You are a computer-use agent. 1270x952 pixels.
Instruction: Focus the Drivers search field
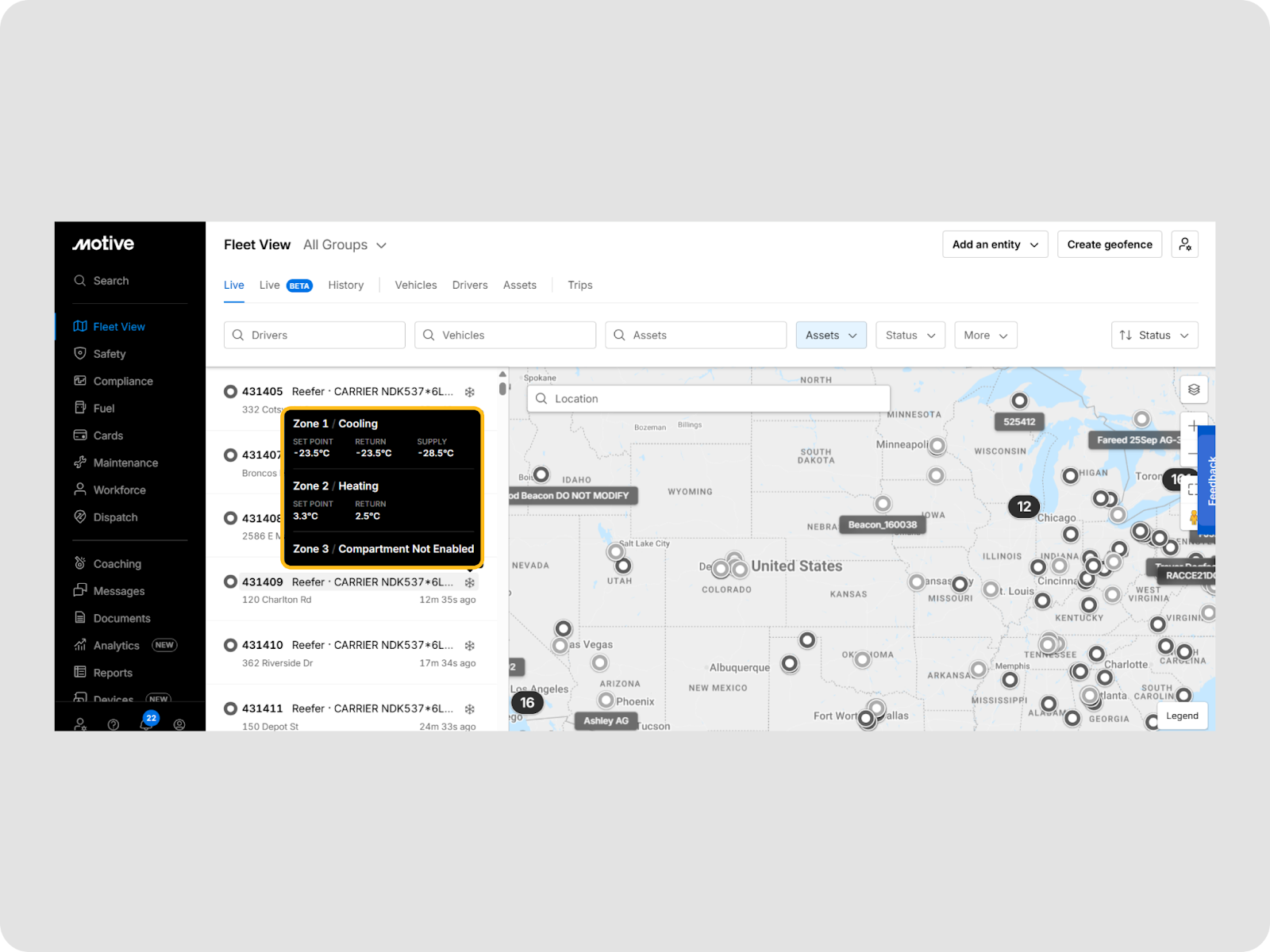pos(314,335)
